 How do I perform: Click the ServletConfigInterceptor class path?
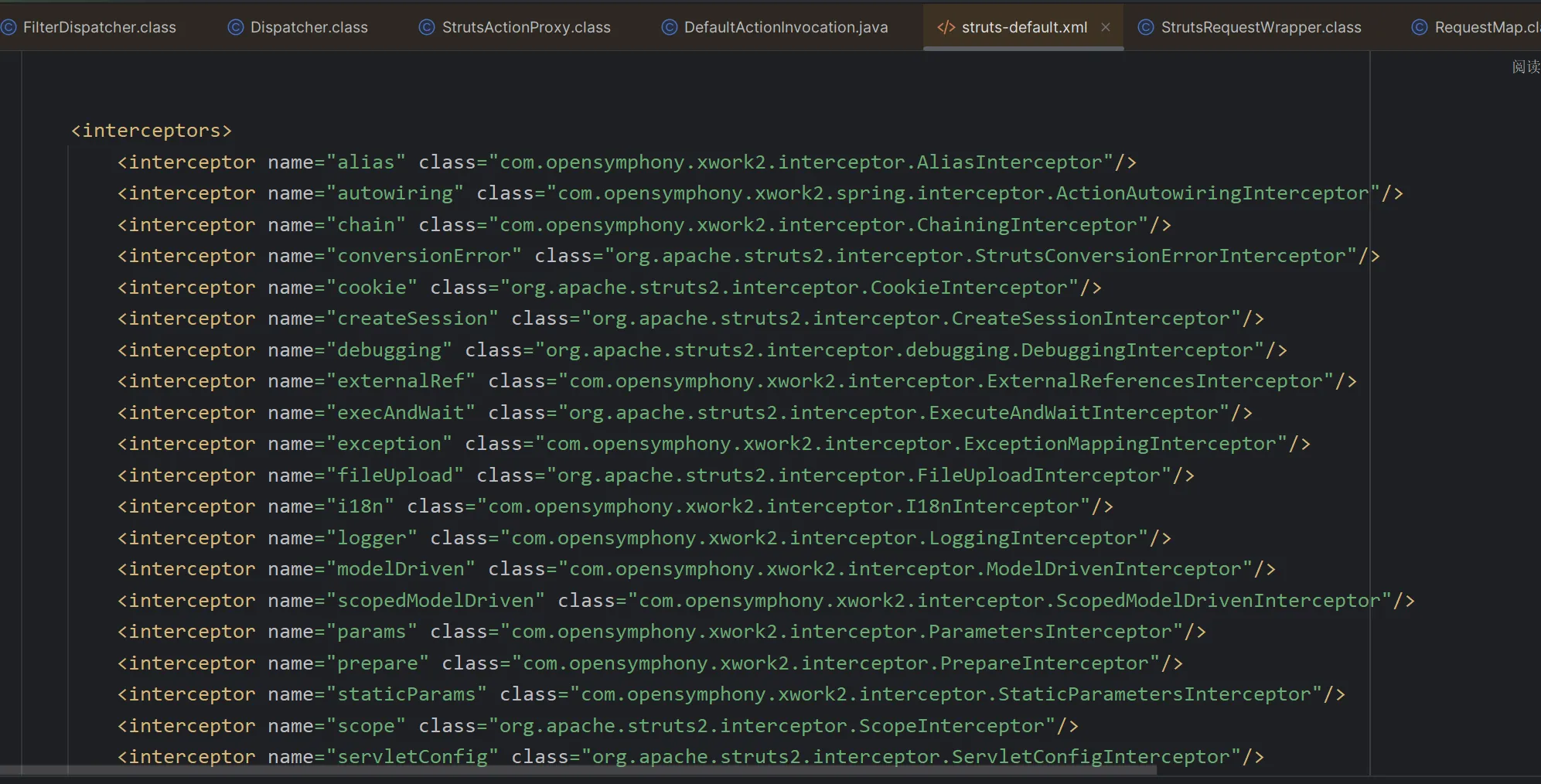911,757
